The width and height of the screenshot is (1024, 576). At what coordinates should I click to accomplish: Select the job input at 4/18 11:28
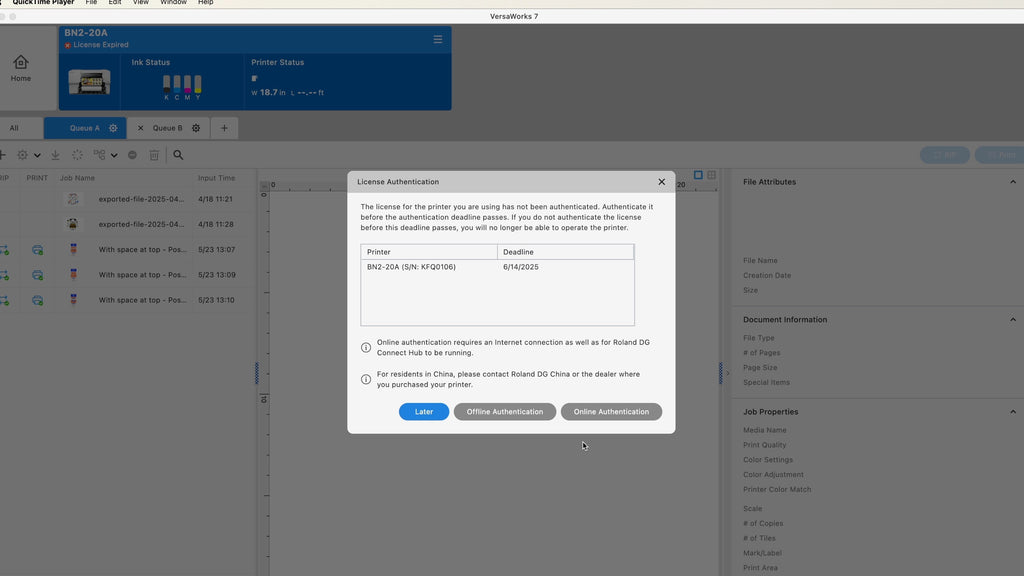pyautogui.click(x=127, y=224)
